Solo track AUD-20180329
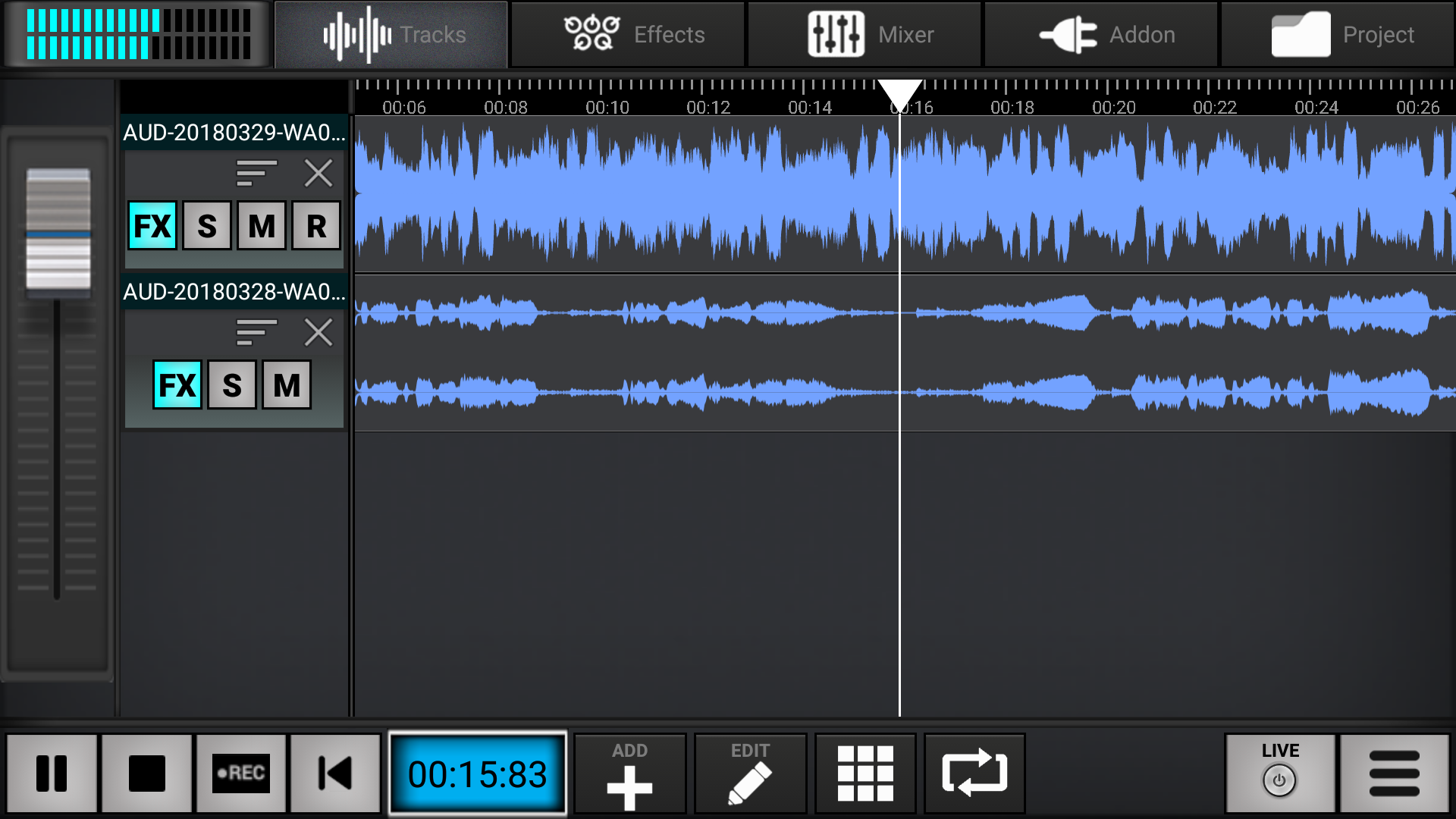The width and height of the screenshot is (1456, 819). pyautogui.click(x=207, y=224)
